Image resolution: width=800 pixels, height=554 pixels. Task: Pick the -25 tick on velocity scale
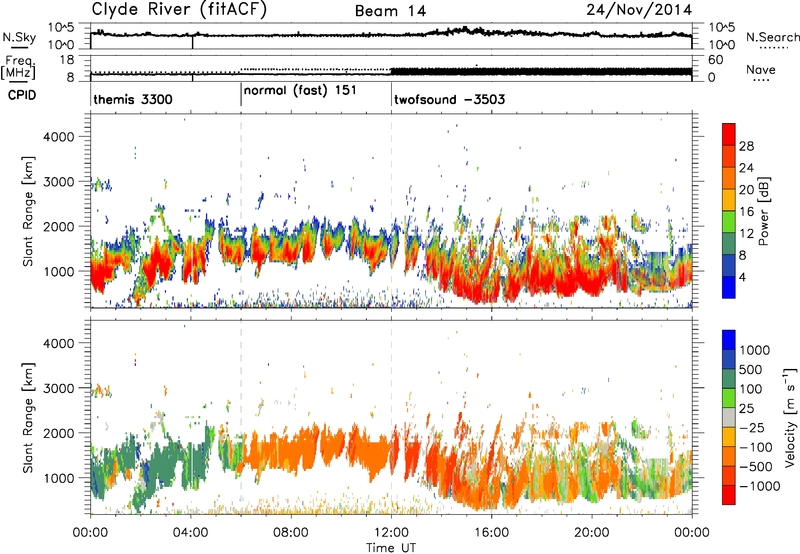(x=752, y=428)
